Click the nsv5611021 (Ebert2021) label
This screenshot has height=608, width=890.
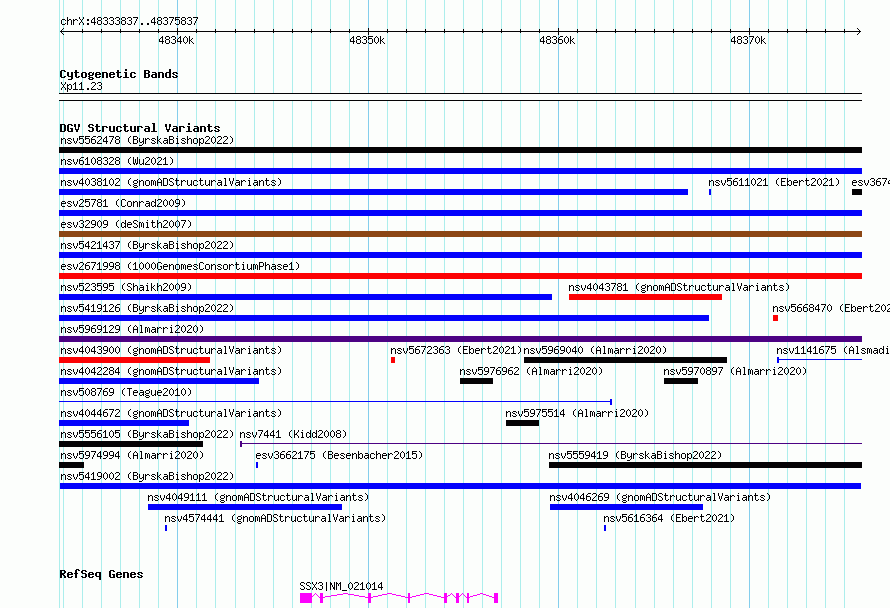coord(774,182)
